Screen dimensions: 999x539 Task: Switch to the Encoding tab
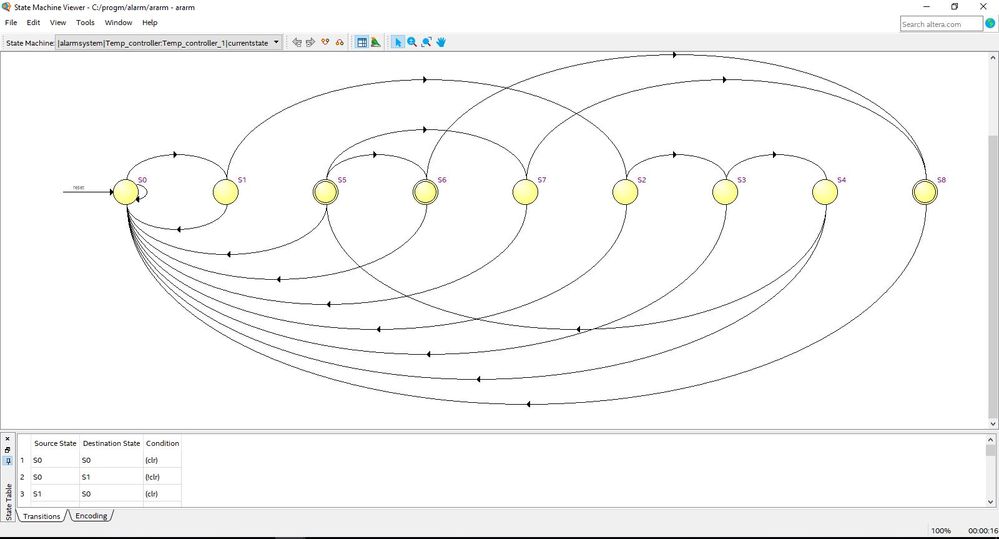[91, 516]
